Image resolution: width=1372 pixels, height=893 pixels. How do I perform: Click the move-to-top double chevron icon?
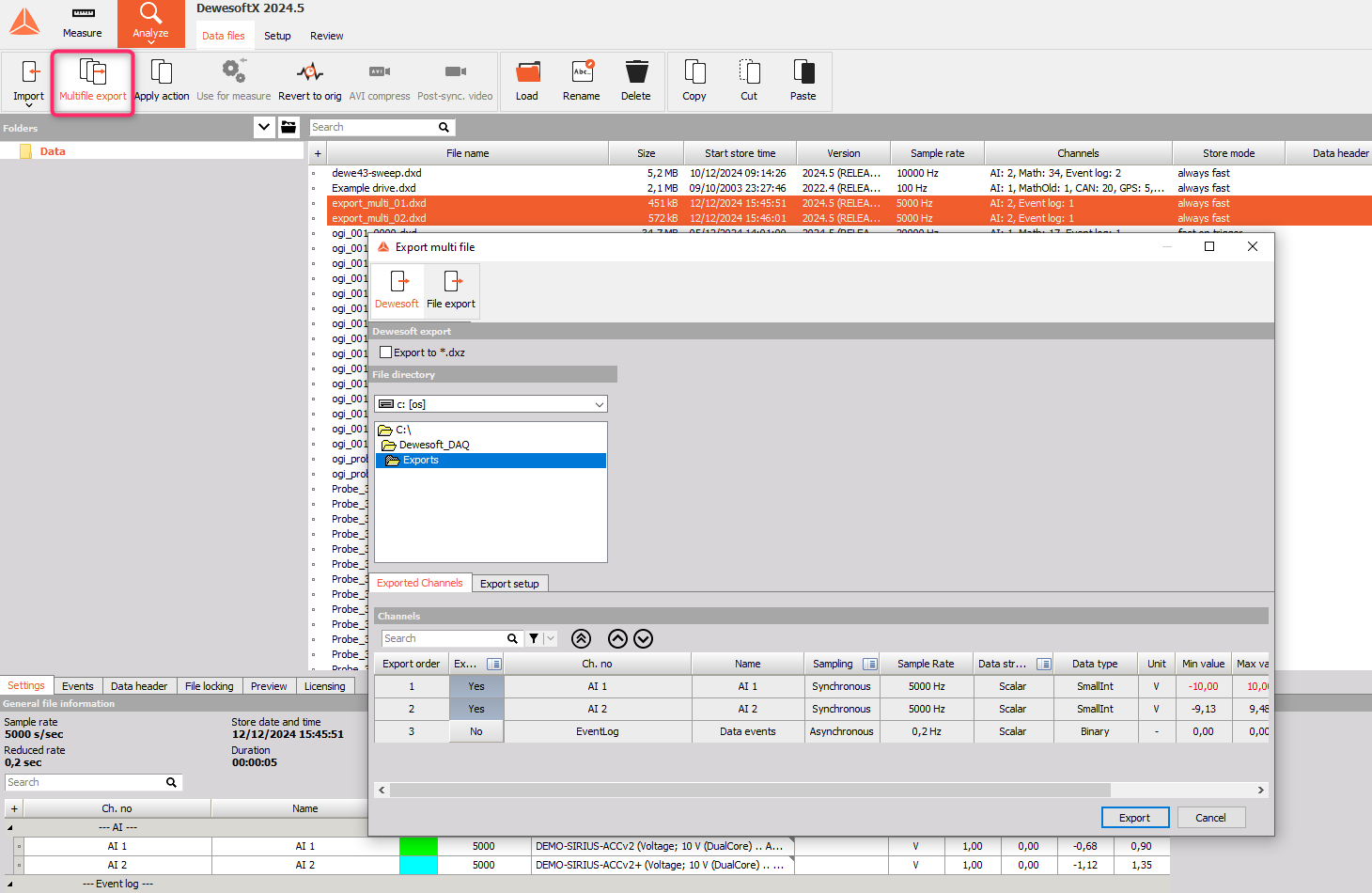[581, 639]
